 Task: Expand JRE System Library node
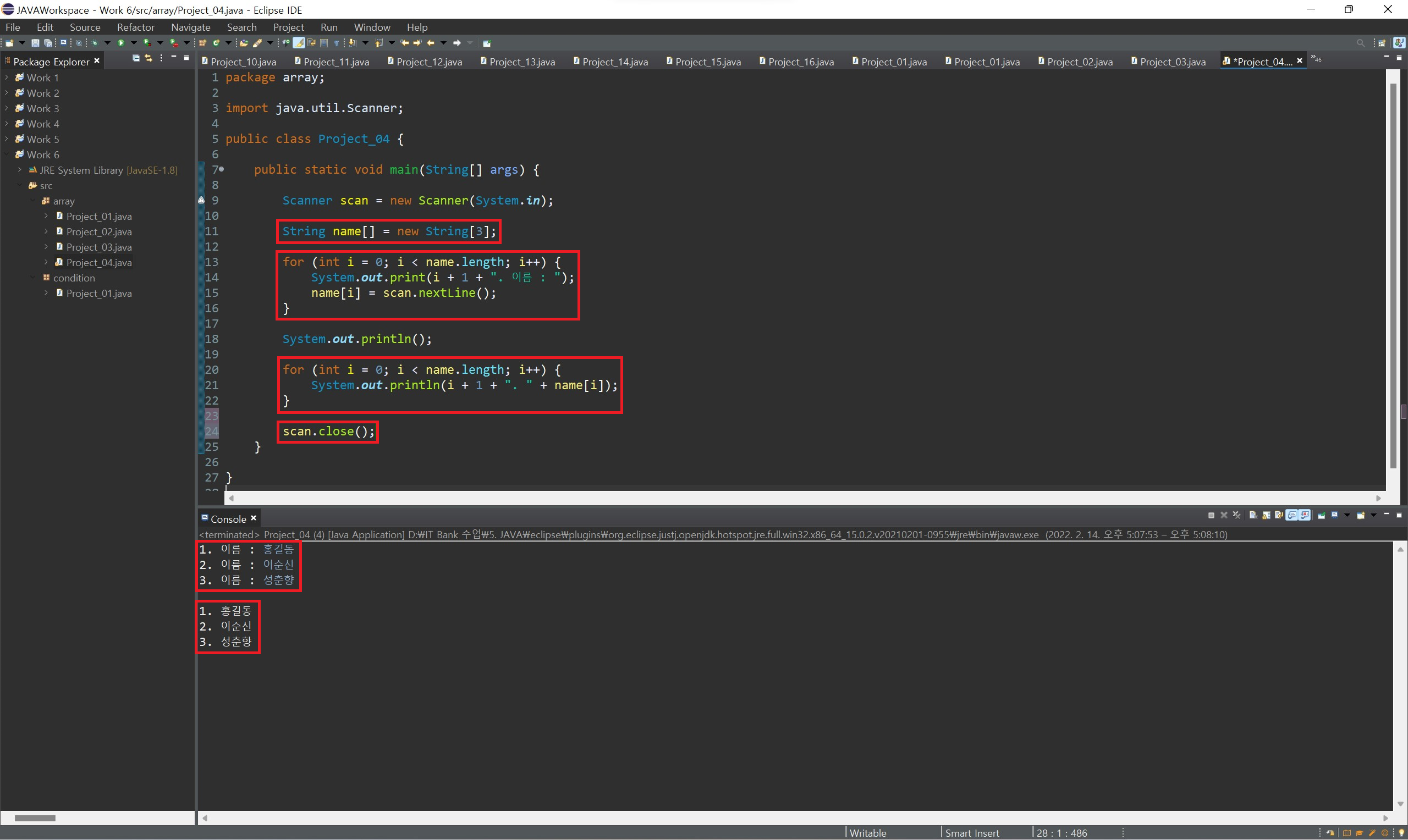(20, 170)
